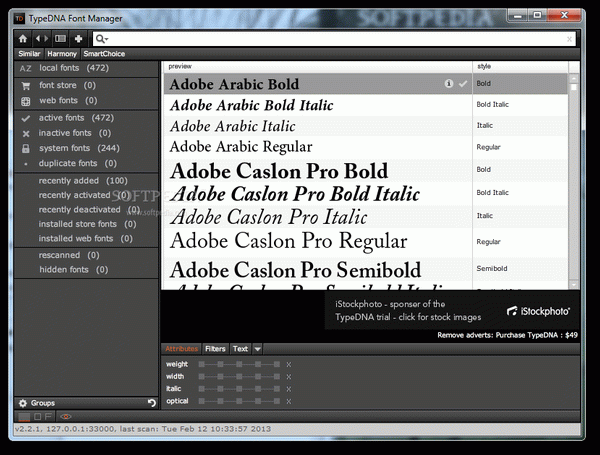The height and width of the screenshot is (455, 600).
Task: Show system fonts via padlock icon
Action: click(x=26, y=148)
